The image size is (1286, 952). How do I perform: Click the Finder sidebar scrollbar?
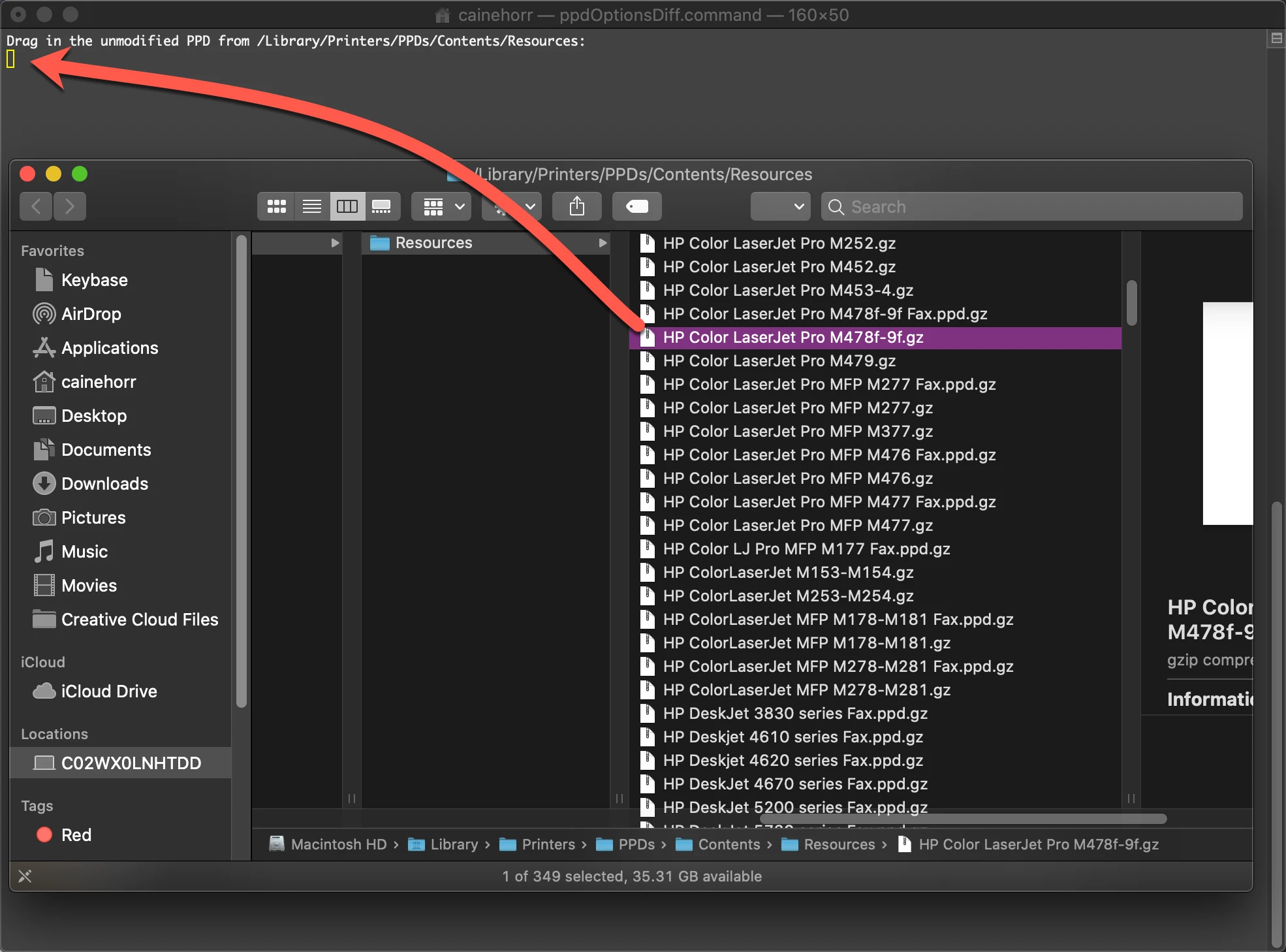[242, 471]
